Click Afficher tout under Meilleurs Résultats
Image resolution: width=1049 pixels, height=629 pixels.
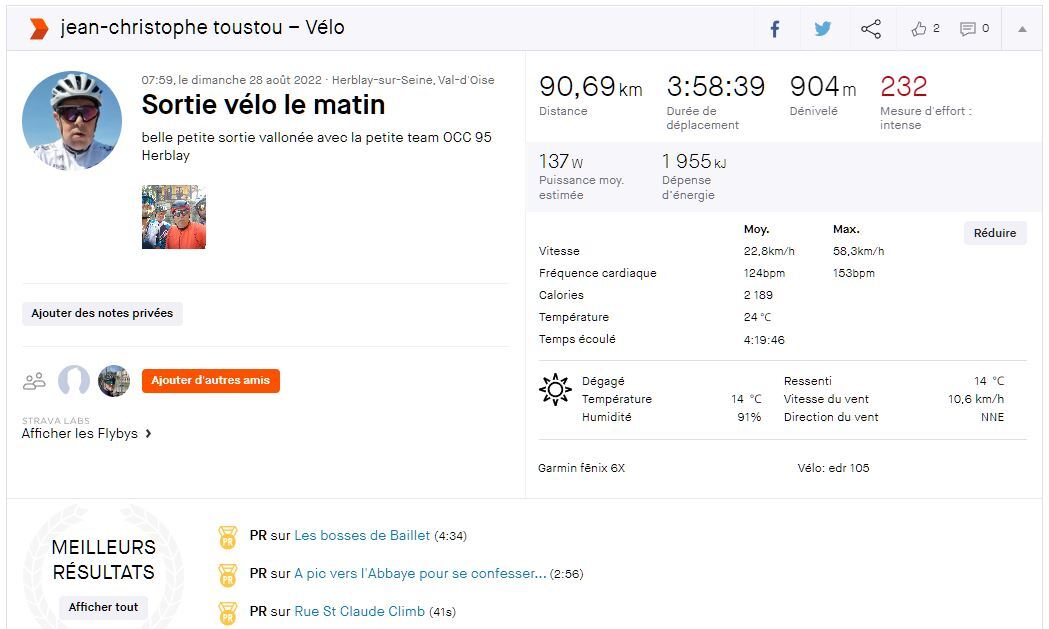[x=104, y=607]
